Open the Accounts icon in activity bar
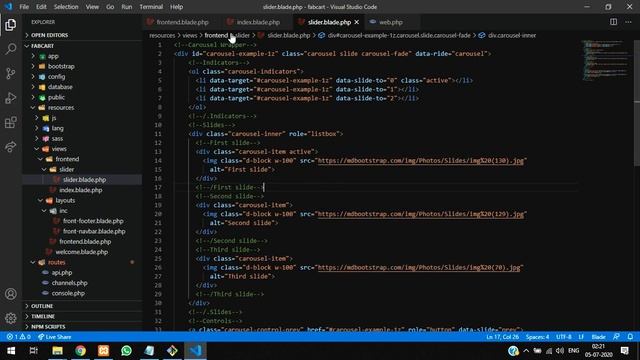The width and height of the screenshot is (640, 360). 11,294
